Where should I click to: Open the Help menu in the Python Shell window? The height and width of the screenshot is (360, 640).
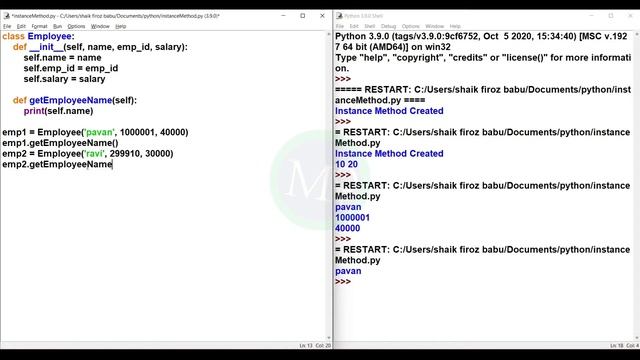coord(455,26)
